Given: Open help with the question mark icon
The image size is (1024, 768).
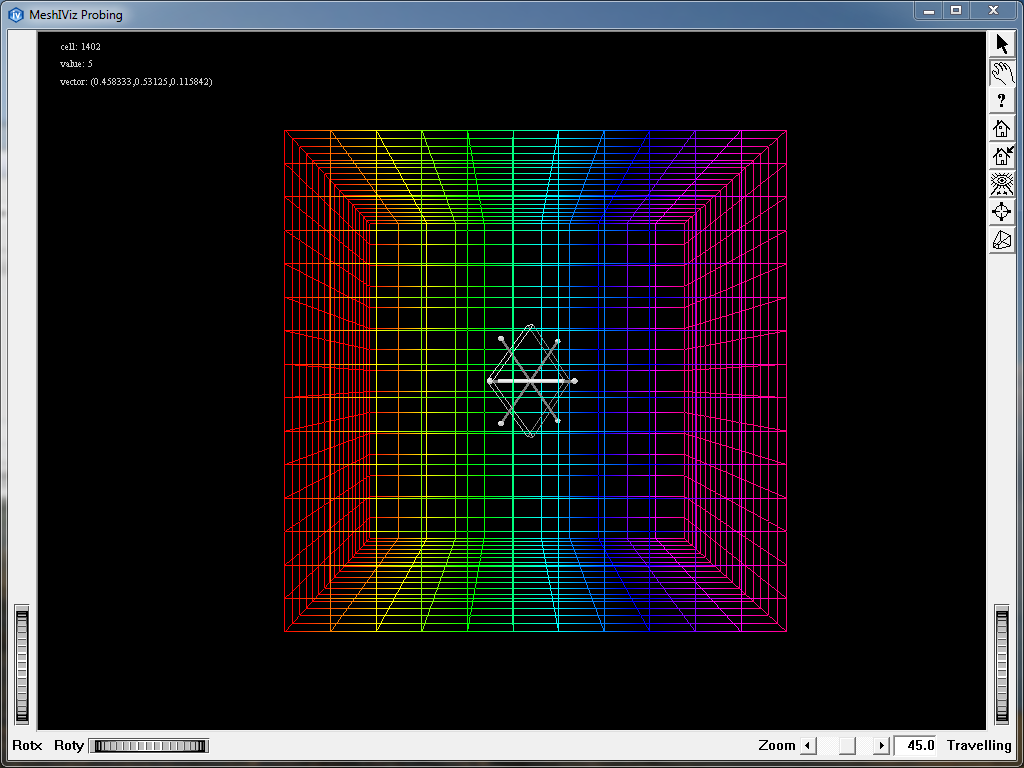Looking at the screenshot, I should click(x=1002, y=101).
